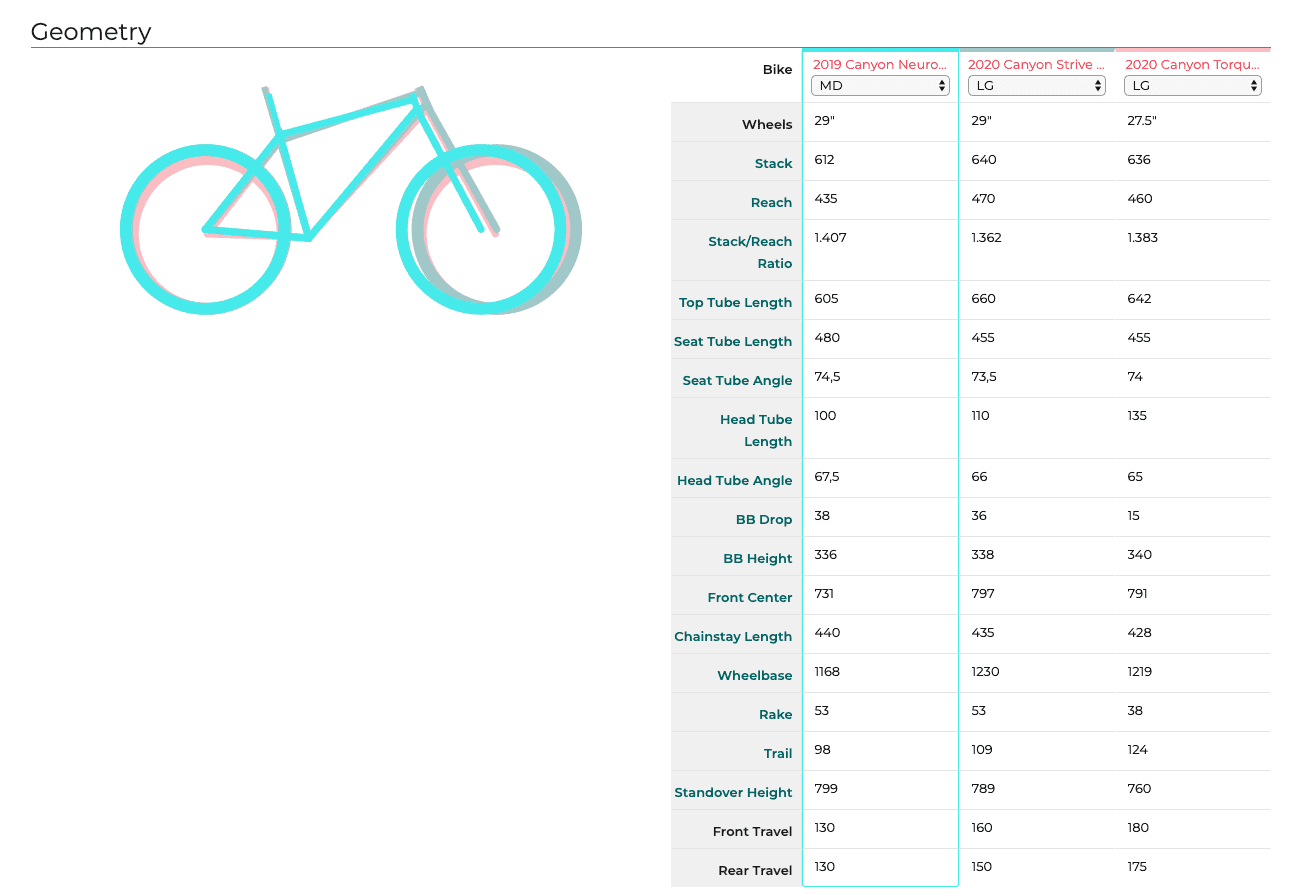
Task: Click the Rear Travel row label
Action: pos(755,871)
